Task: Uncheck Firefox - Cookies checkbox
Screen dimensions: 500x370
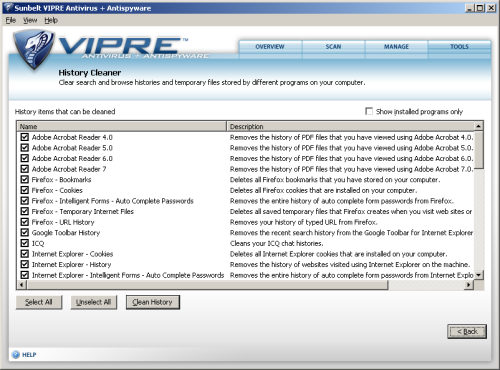Action: (25, 190)
